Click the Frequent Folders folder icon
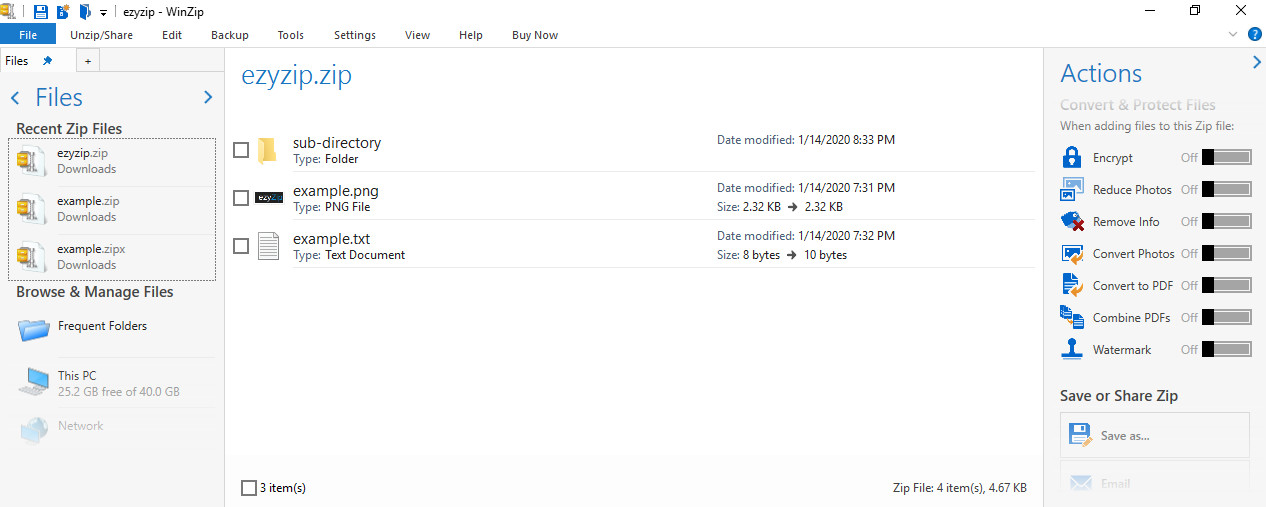This screenshot has width=1266, height=507. 34,328
